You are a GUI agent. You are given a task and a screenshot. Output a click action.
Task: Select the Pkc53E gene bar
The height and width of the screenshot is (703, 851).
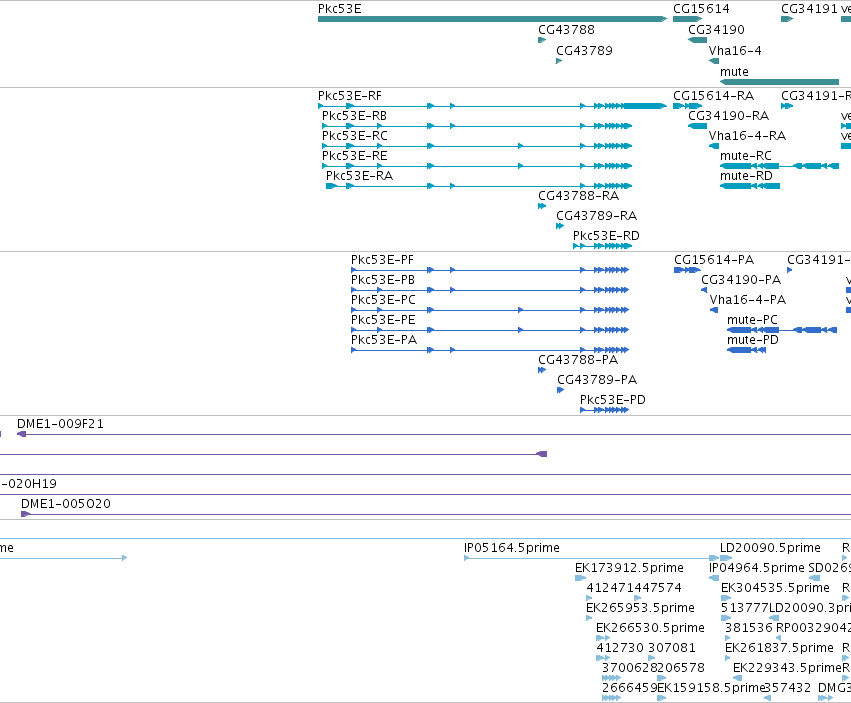pyautogui.click(x=492, y=19)
